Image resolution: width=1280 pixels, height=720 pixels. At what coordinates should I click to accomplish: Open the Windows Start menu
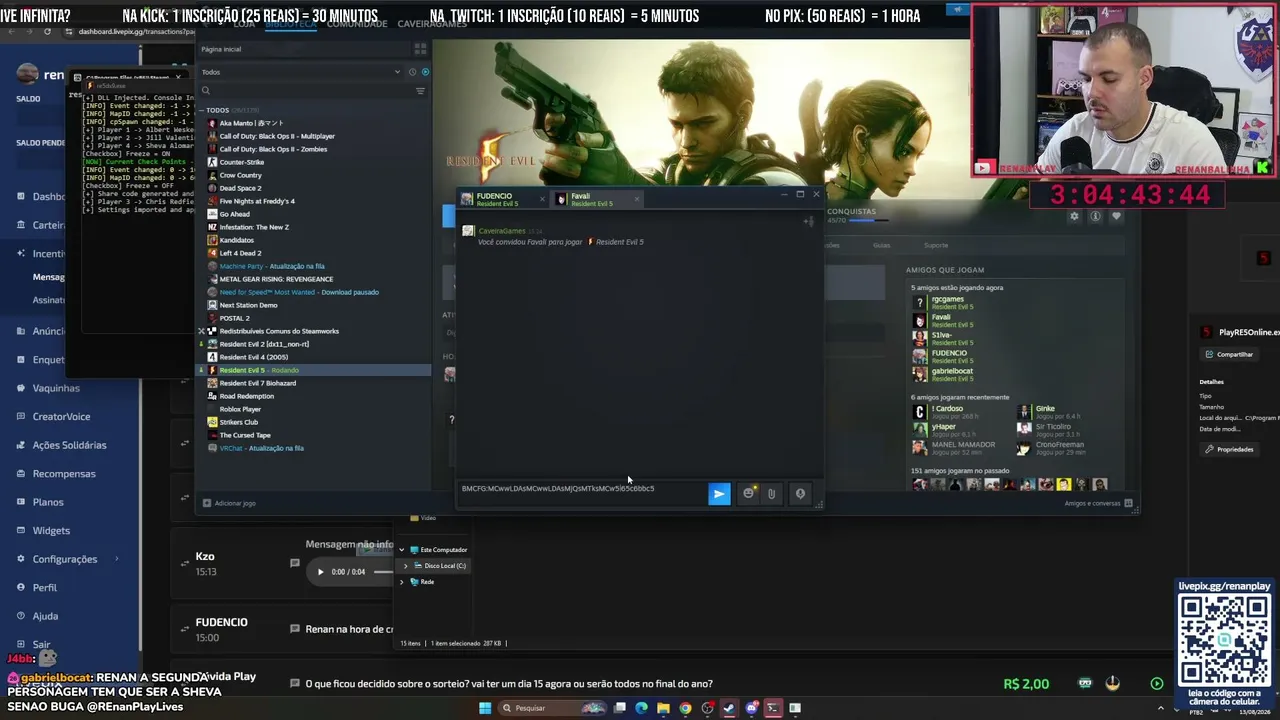[x=485, y=708]
